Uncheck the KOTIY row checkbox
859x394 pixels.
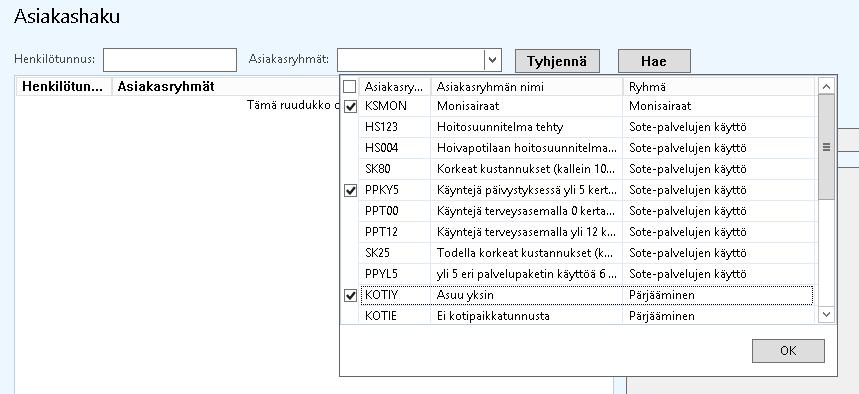350,295
